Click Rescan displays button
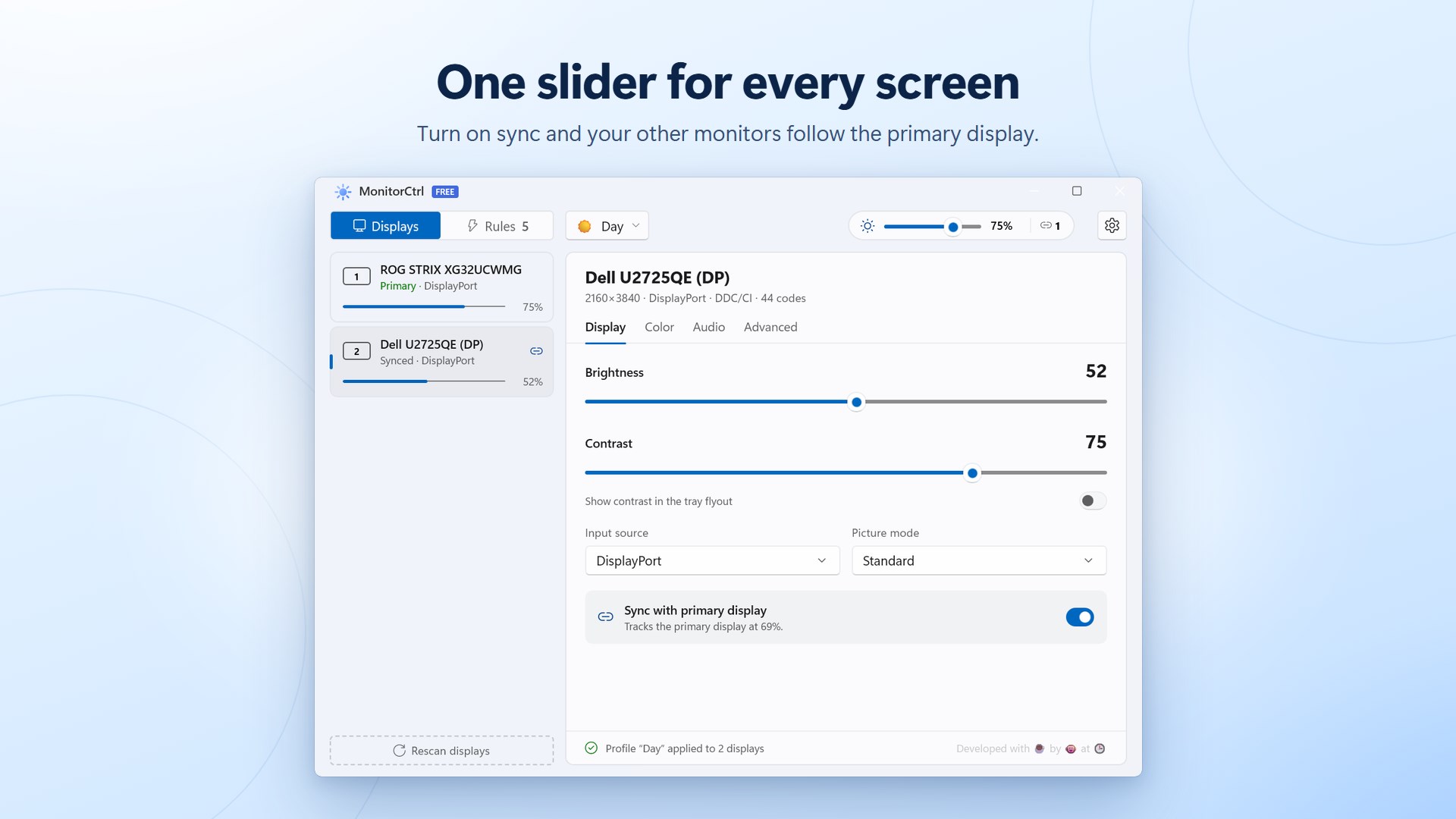The image size is (1456, 819). point(441,751)
